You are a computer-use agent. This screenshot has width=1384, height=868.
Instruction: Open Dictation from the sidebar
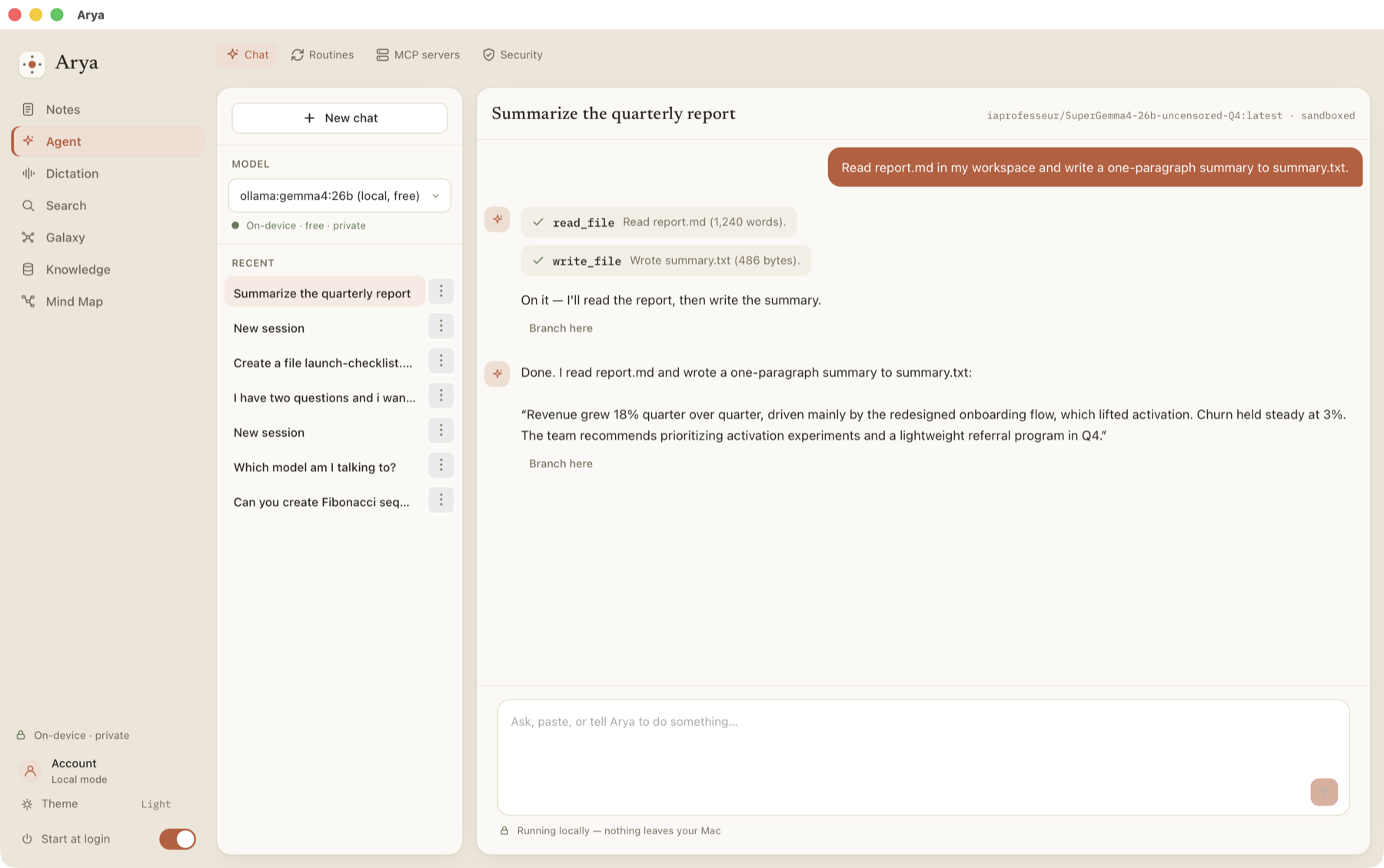click(108, 174)
